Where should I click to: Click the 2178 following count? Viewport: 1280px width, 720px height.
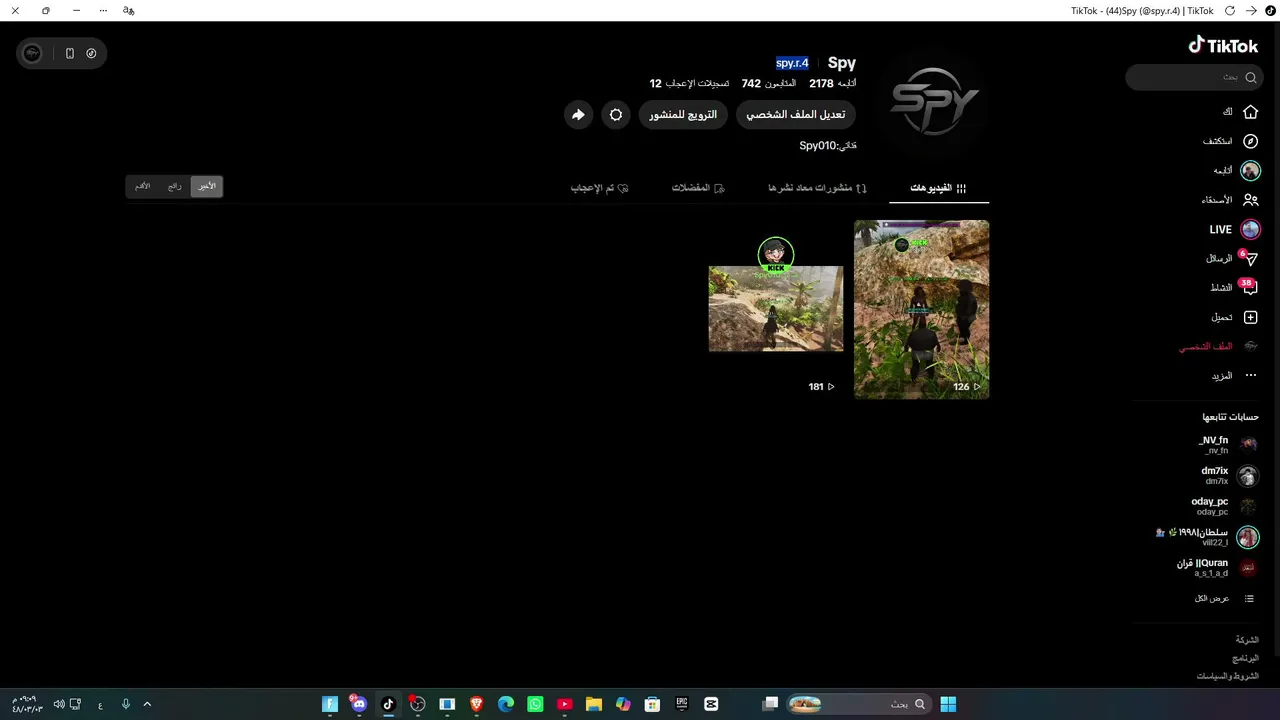pyautogui.click(x=821, y=84)
